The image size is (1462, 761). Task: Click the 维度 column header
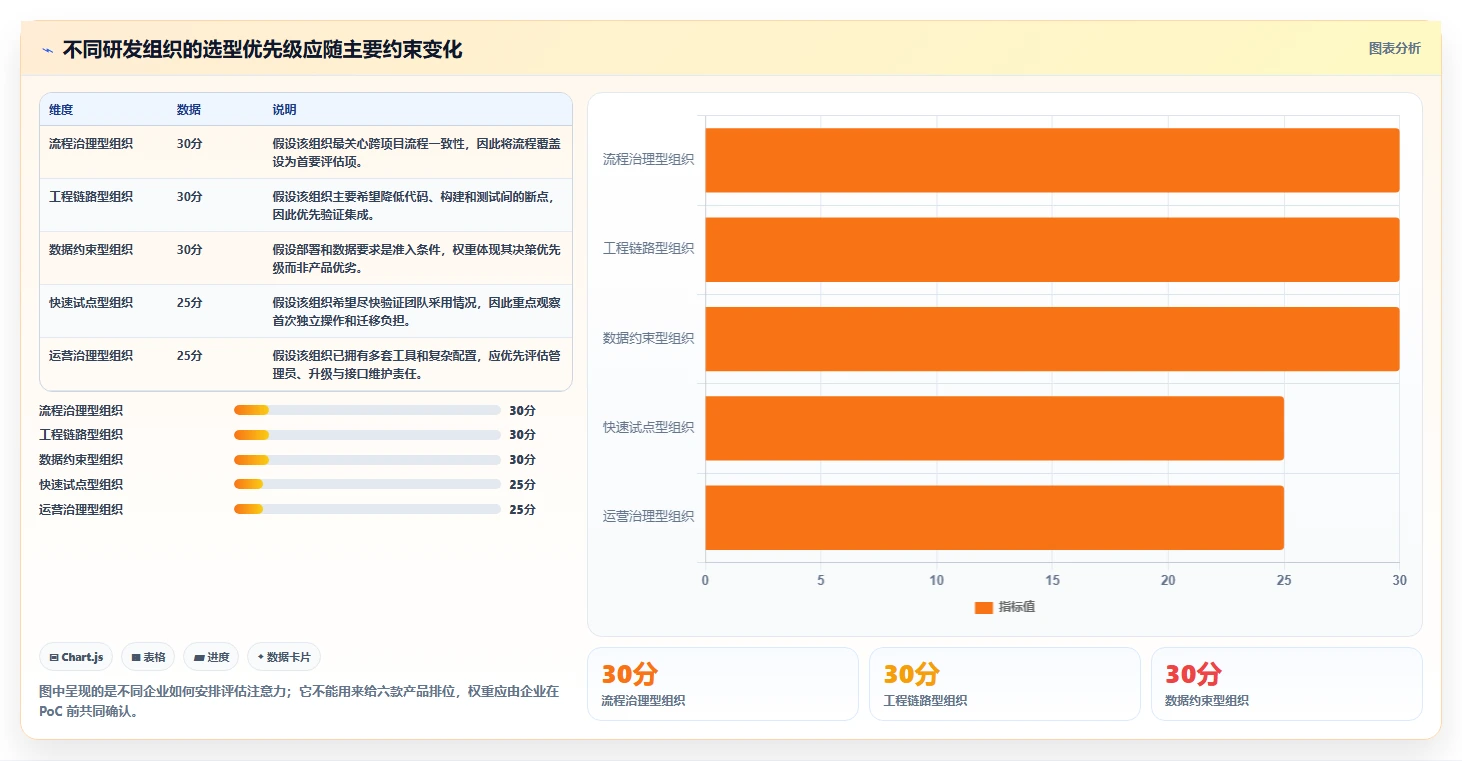click(x=61, y=110)
